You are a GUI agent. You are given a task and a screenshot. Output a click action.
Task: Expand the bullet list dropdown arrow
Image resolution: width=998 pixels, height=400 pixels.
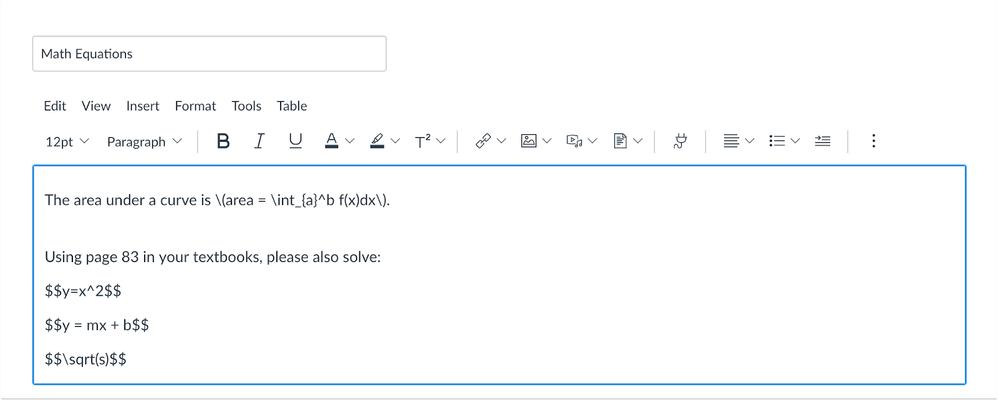click(795, 141)
